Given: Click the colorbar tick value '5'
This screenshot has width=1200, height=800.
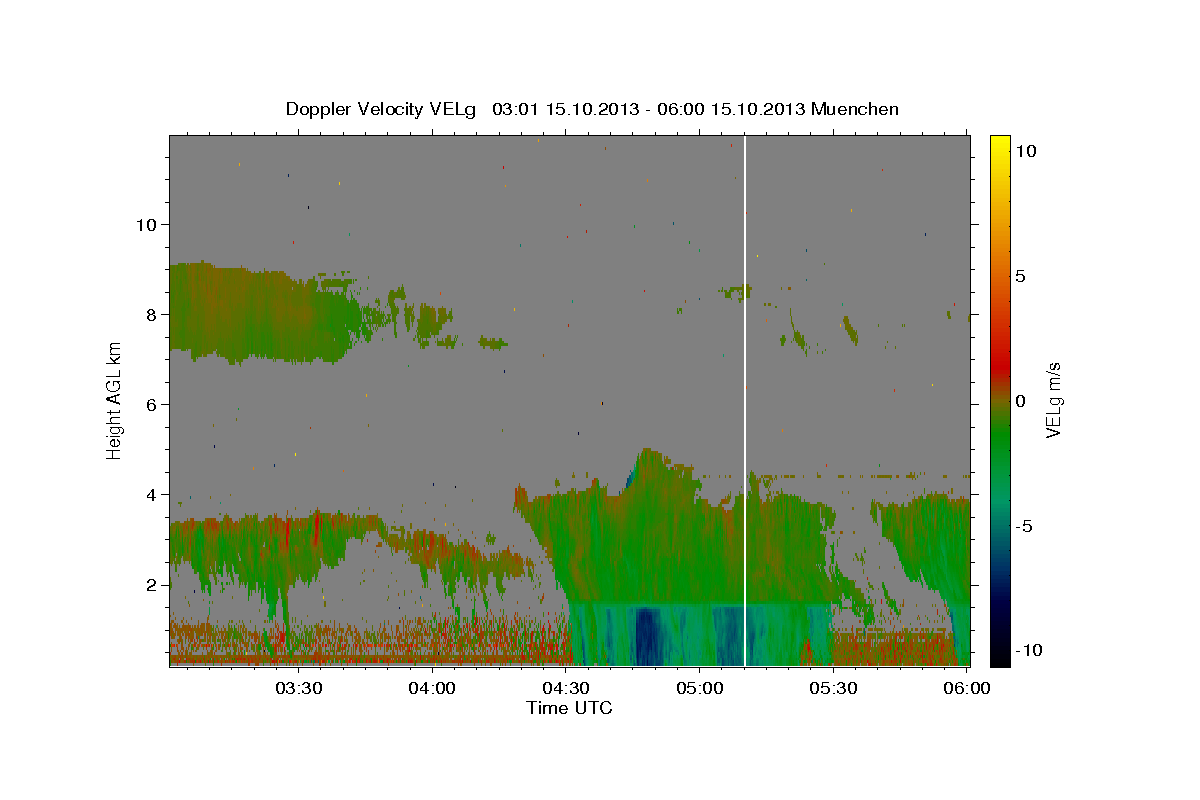Looking at the screenshot, I should point(1021,276).
